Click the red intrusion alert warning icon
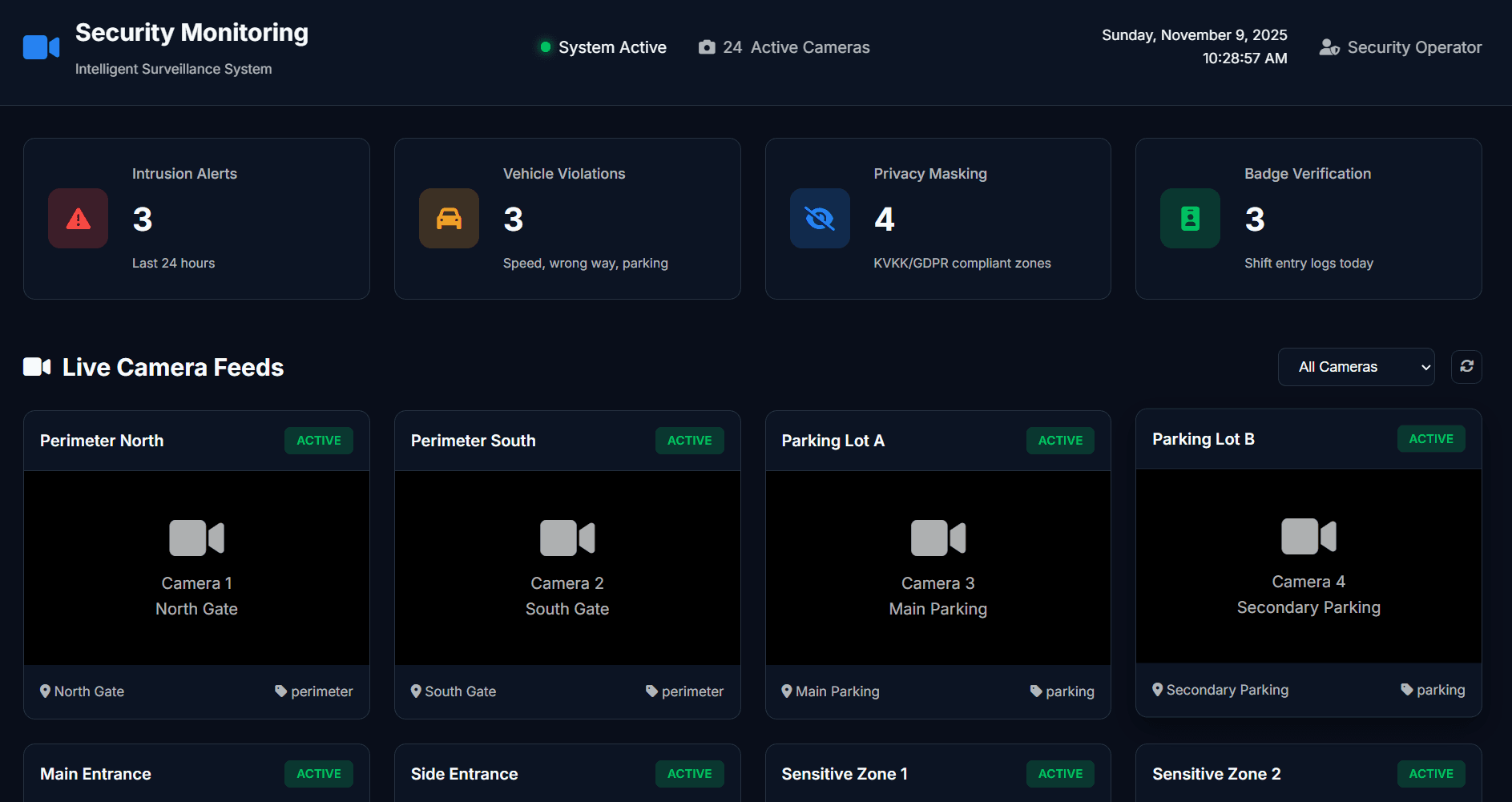Image resolution: width=1512 pixels, height=802 pixels. [78, 219]
